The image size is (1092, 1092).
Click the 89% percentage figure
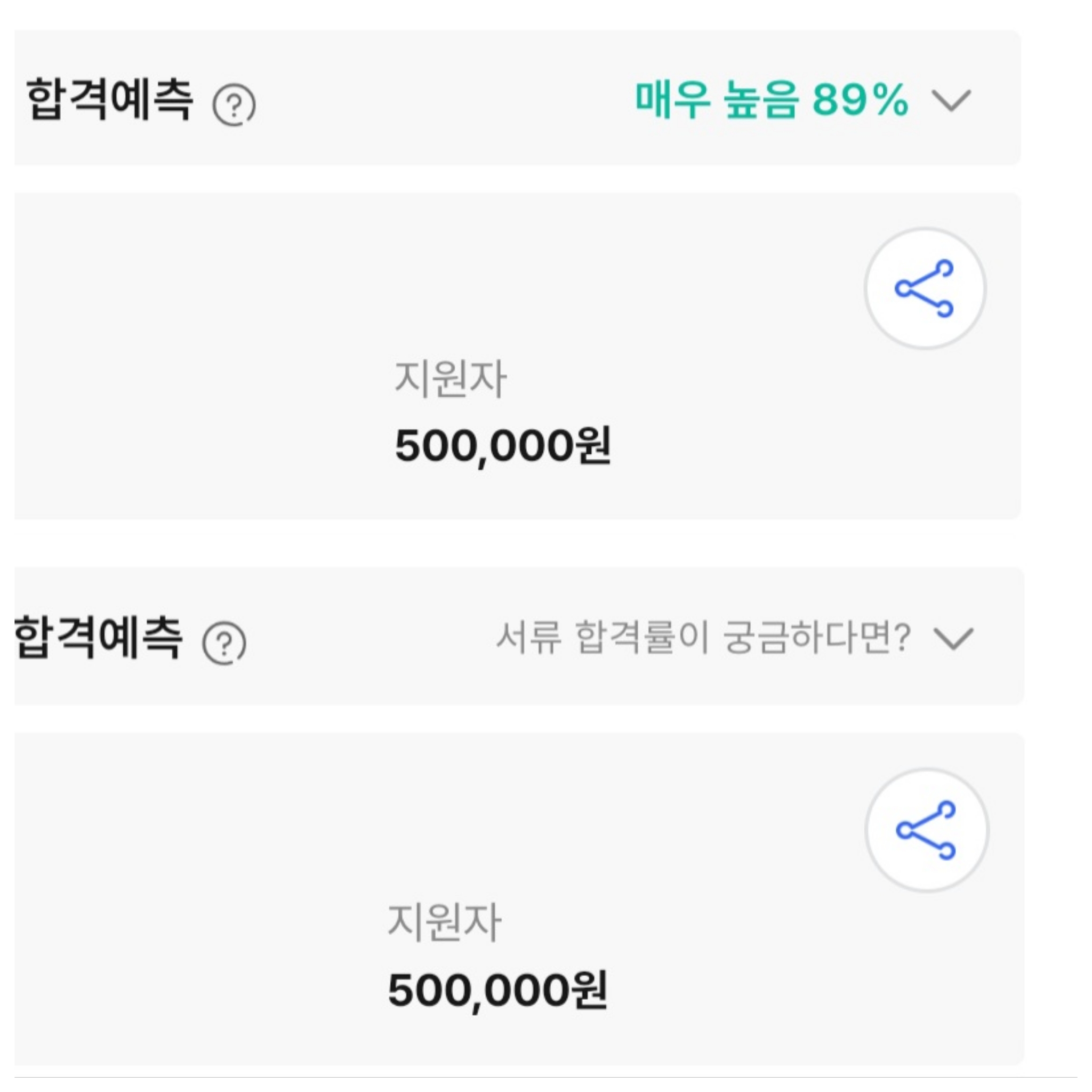coord(860,100)
